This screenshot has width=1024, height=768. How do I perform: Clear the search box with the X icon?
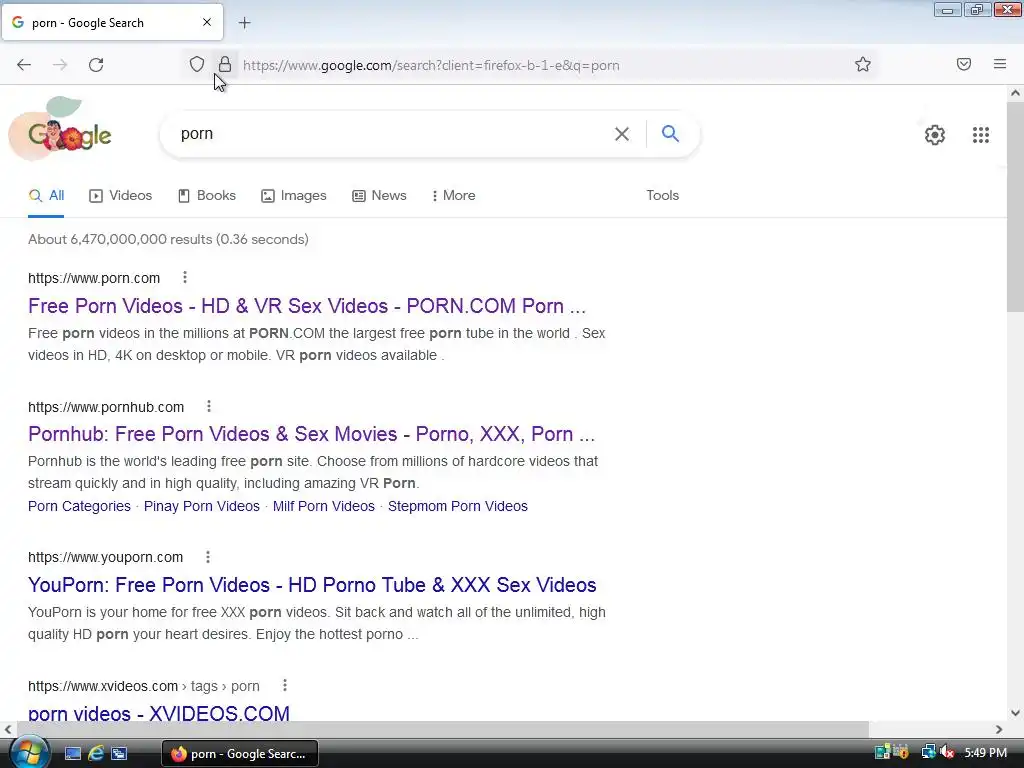(x=622, y=134)
